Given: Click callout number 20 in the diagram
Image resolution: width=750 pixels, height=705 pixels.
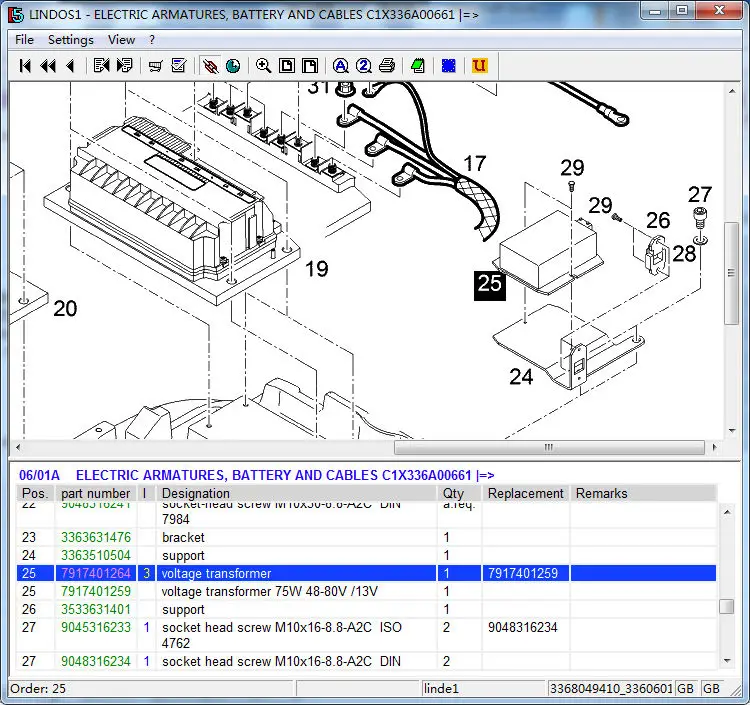Looking at the screenshot, I should click(x=65, y=308).
